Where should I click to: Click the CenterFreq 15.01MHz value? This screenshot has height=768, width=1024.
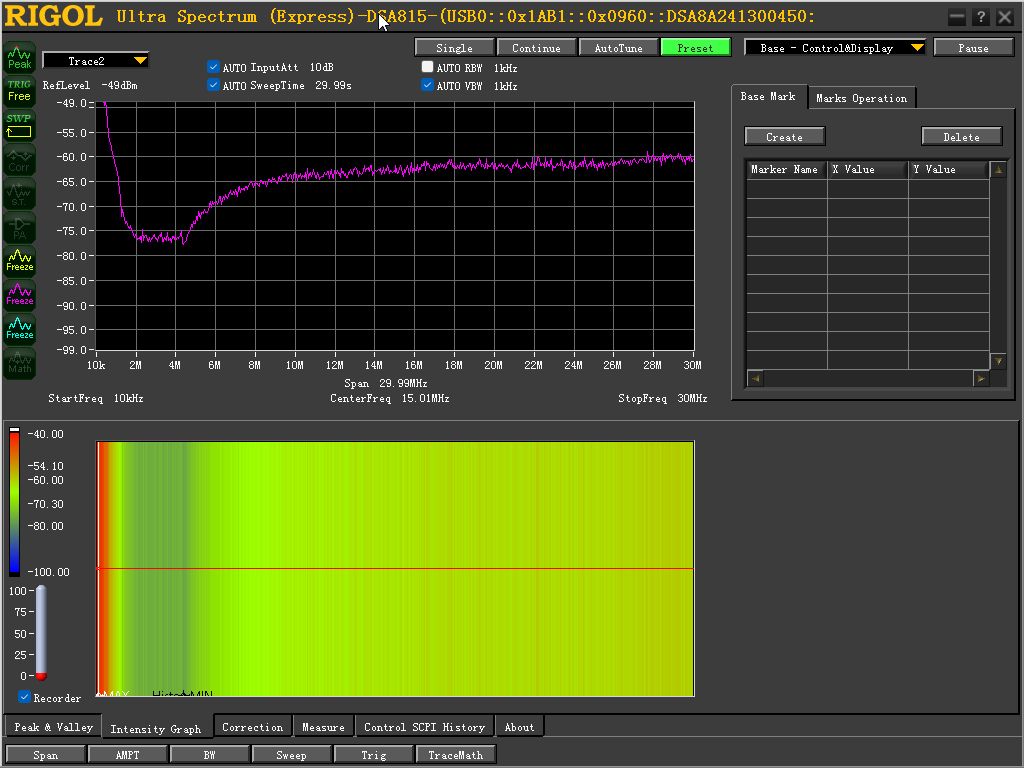coord(426,398)
